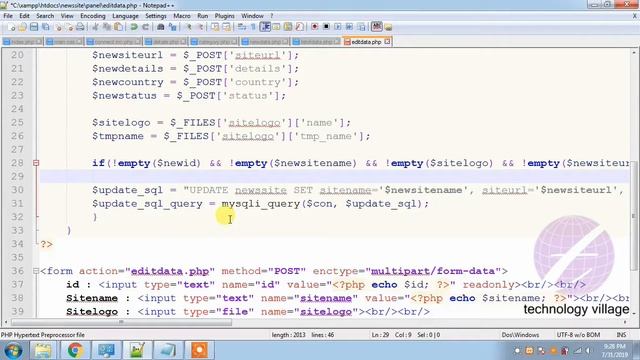Click the orange recorder taskbar icon
Screen dimensions: 640x360
coord(199,350)
